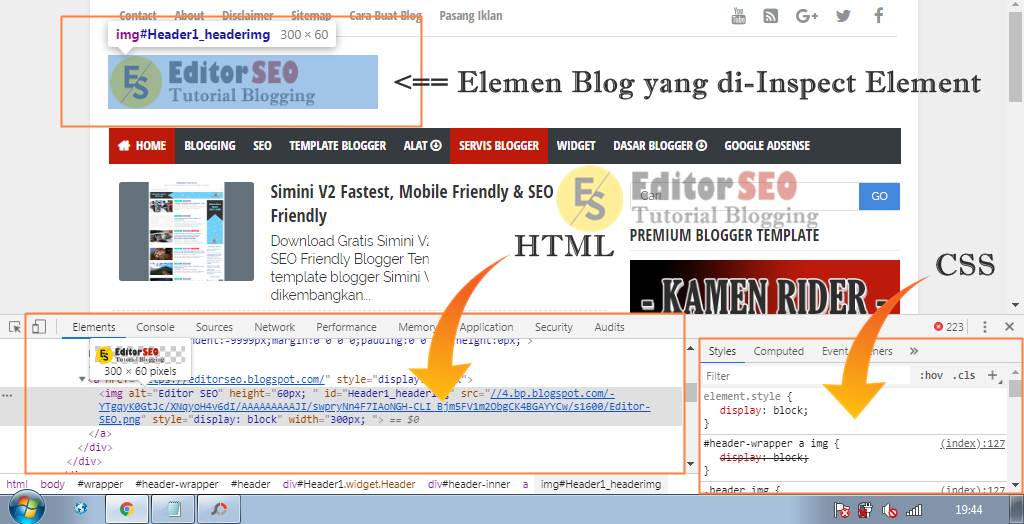The height and width of the screenshot is (524, 1024).
Task: Toggle the :hov element state panel
Action: [931, 375]
